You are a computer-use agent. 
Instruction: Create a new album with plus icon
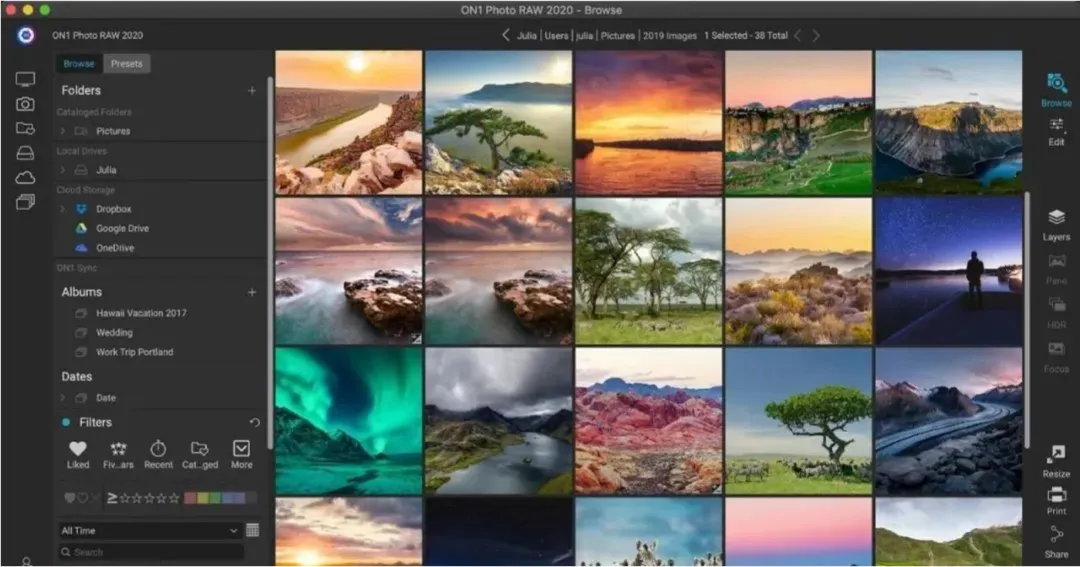tap(252, 292)
